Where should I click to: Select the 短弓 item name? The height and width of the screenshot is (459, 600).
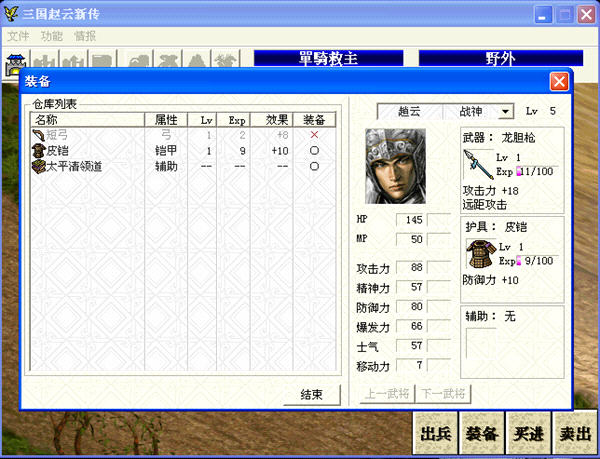point(57,135)
